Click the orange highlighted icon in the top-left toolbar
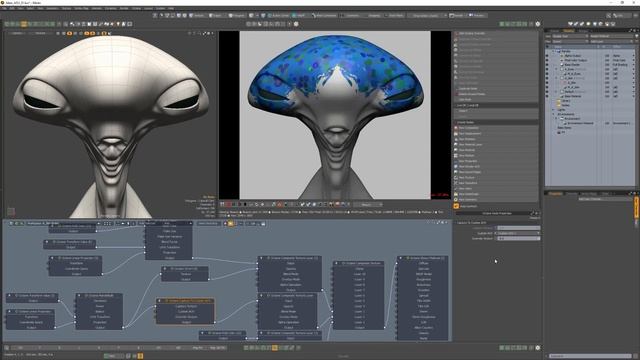The height and width of the screenshot is (360, 640). tap(24, 24)
